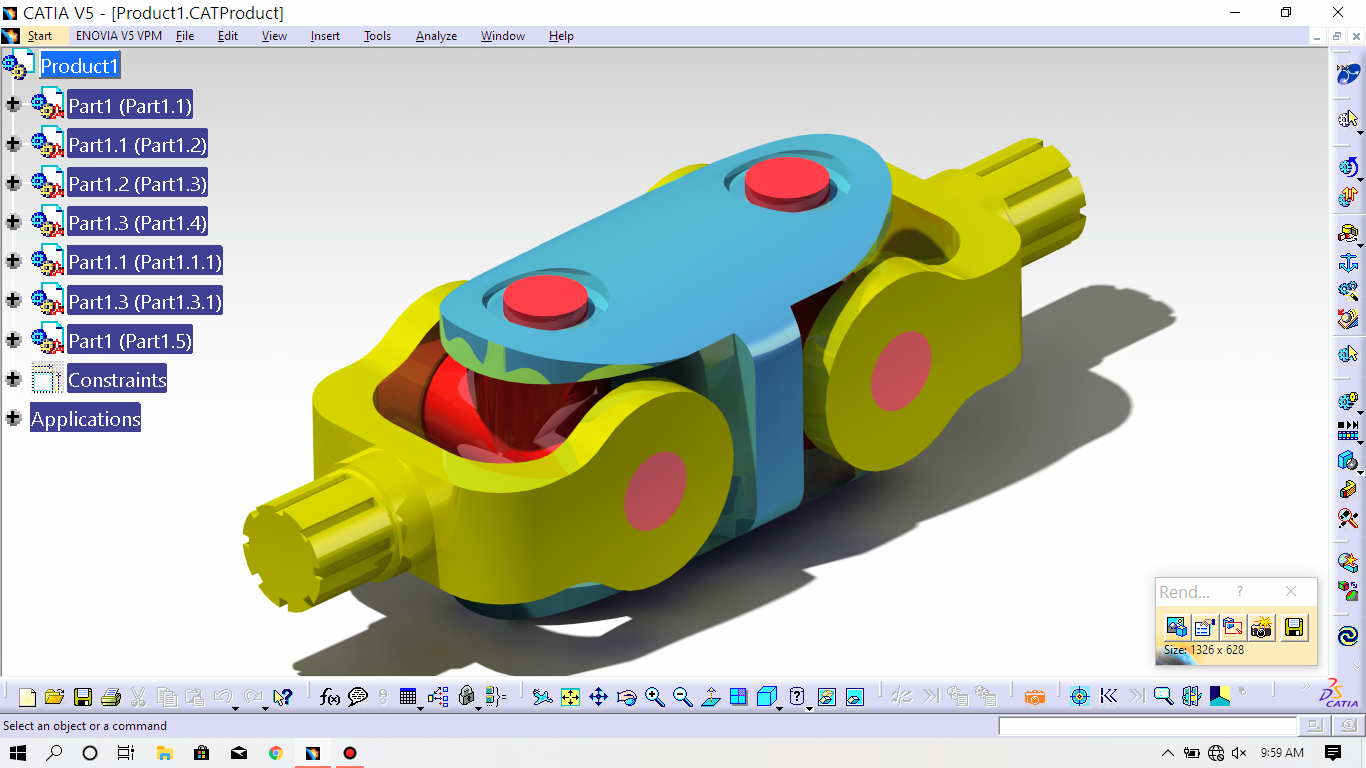Viewport: 1366px width, 768px height.
Task: Click the Fit All In icon
Action: coord(570,697)
